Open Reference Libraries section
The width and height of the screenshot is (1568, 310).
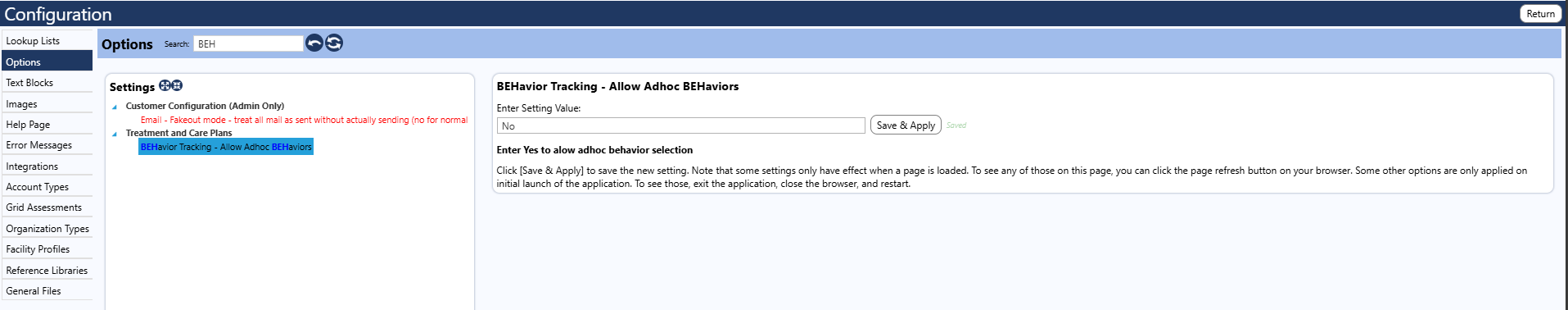coord(47,271)
